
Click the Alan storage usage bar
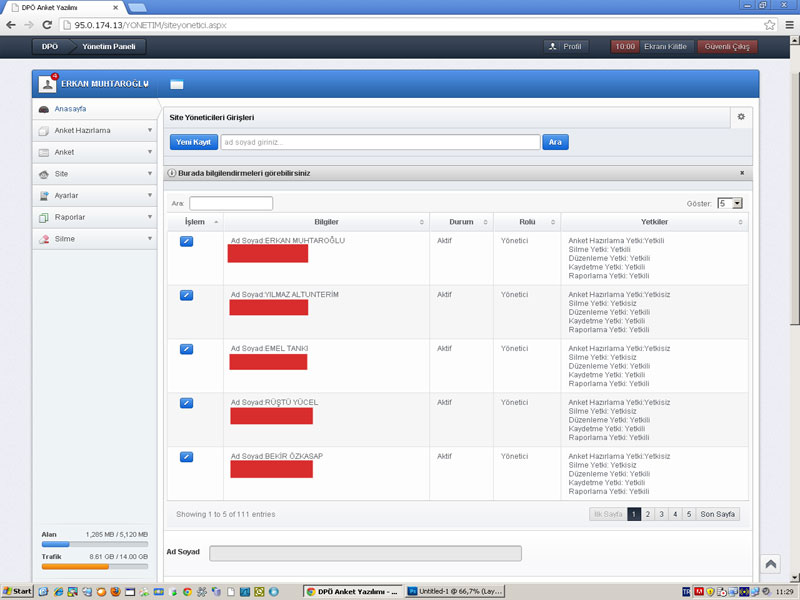[95, 544]
